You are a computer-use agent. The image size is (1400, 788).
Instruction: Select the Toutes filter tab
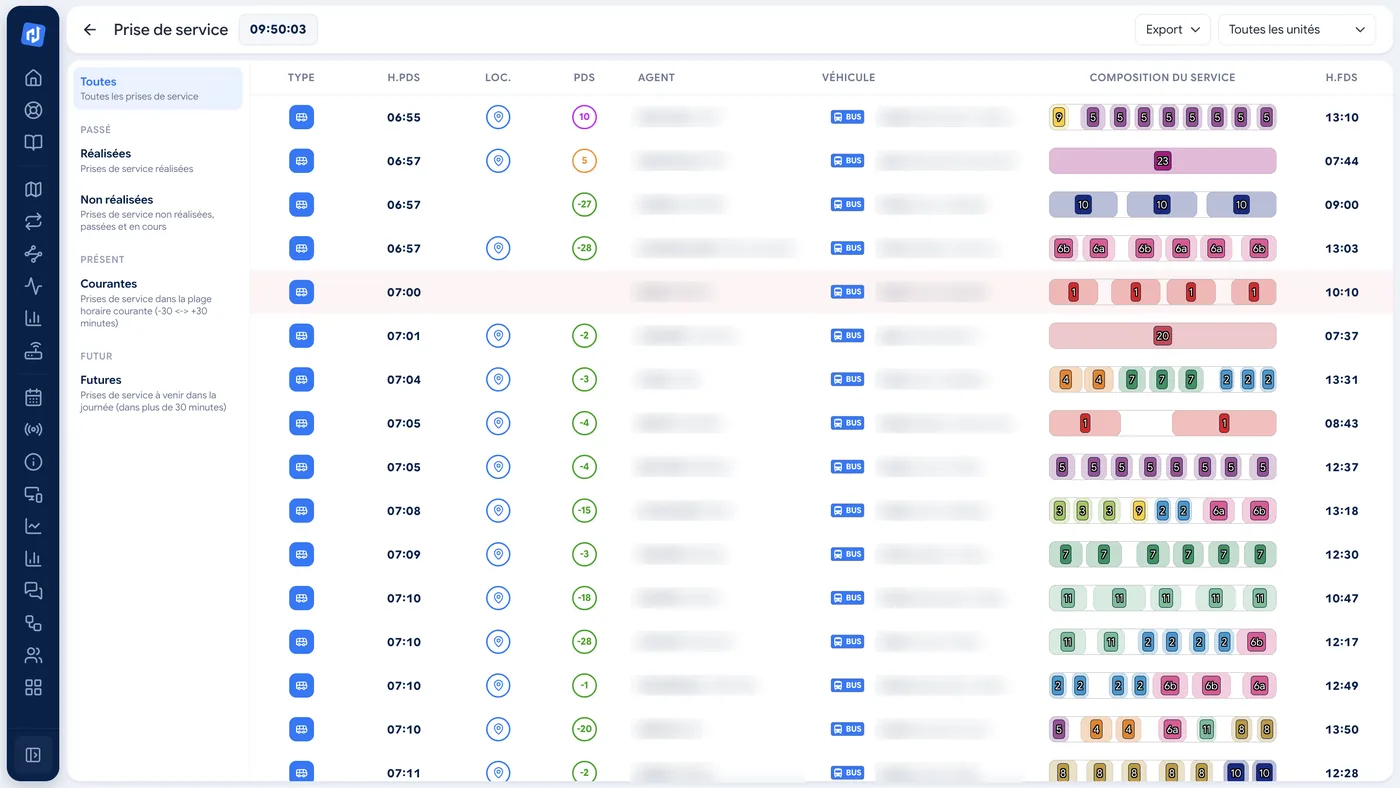[157, 88]
